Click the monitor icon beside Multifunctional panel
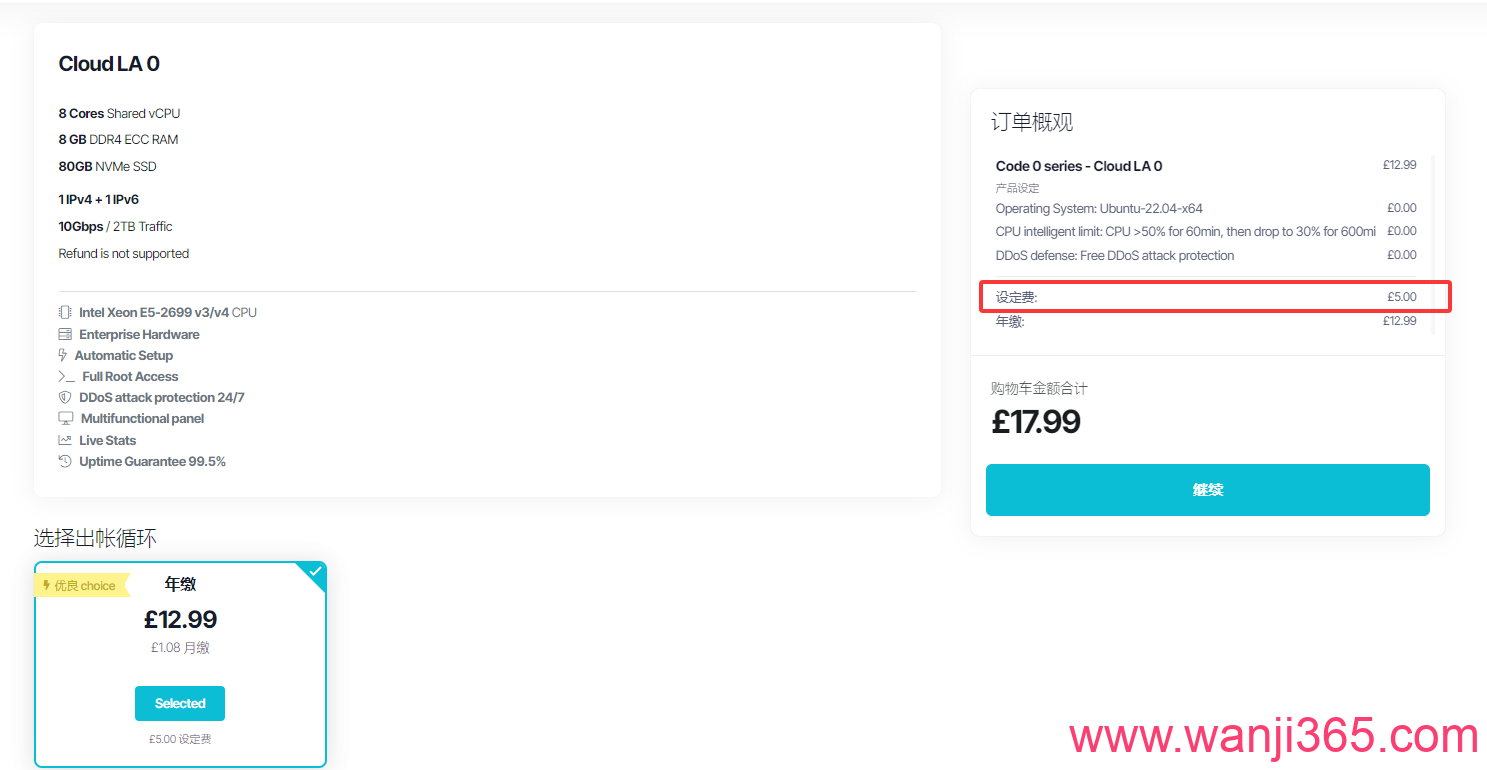Viewport: 1487px width, 770px height. (66, 419)
